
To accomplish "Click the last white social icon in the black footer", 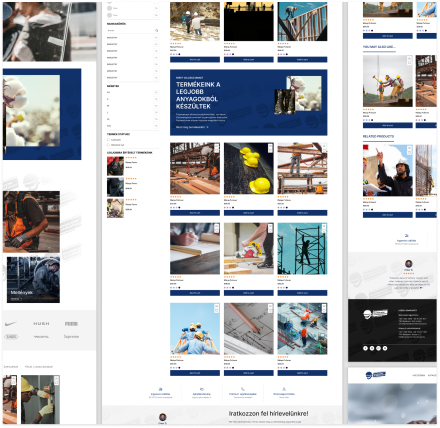I will [x=385, y=348].
